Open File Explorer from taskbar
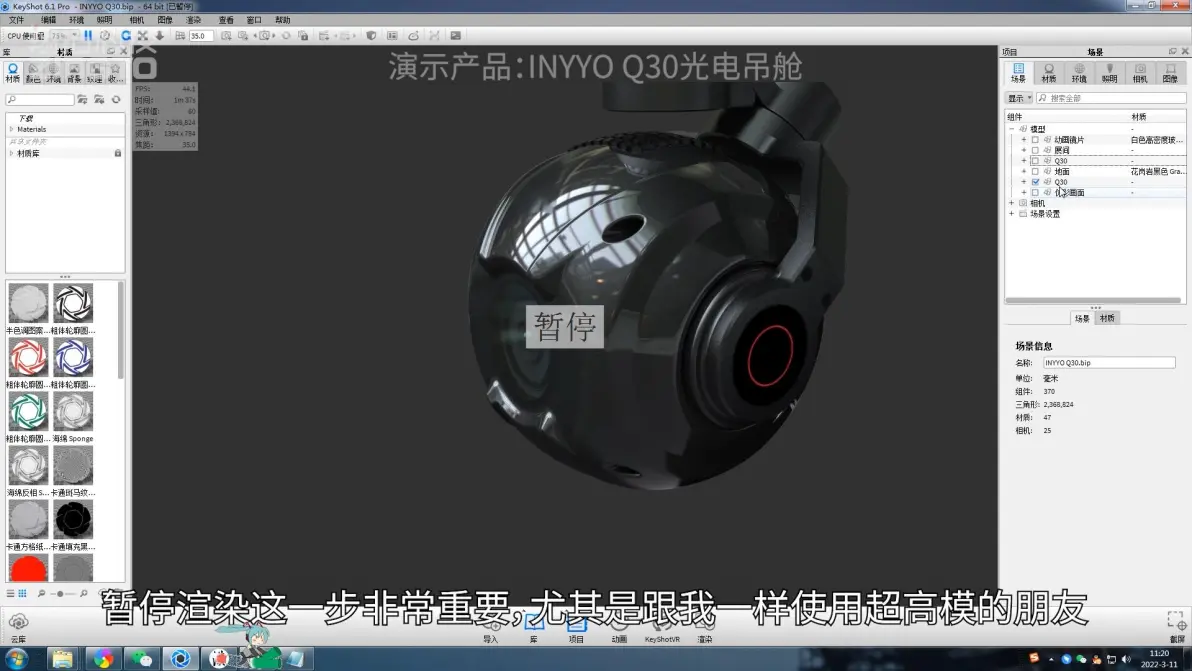1192x671 pixels. click(x=62, y=659)
